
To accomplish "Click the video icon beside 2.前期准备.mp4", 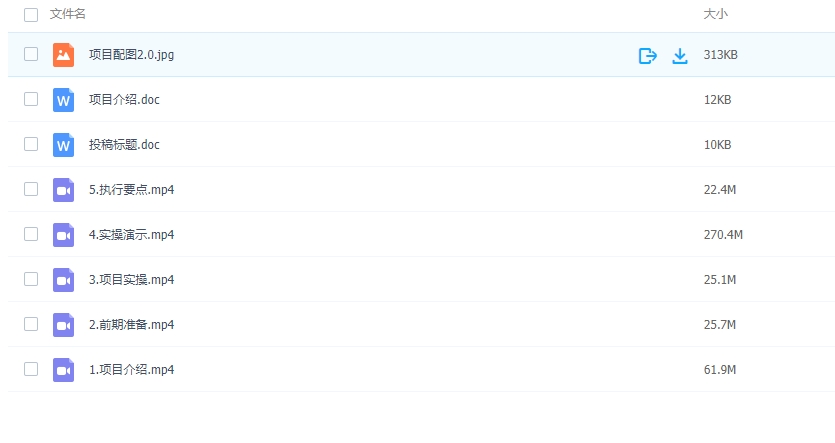I will [x=64, y=325].
